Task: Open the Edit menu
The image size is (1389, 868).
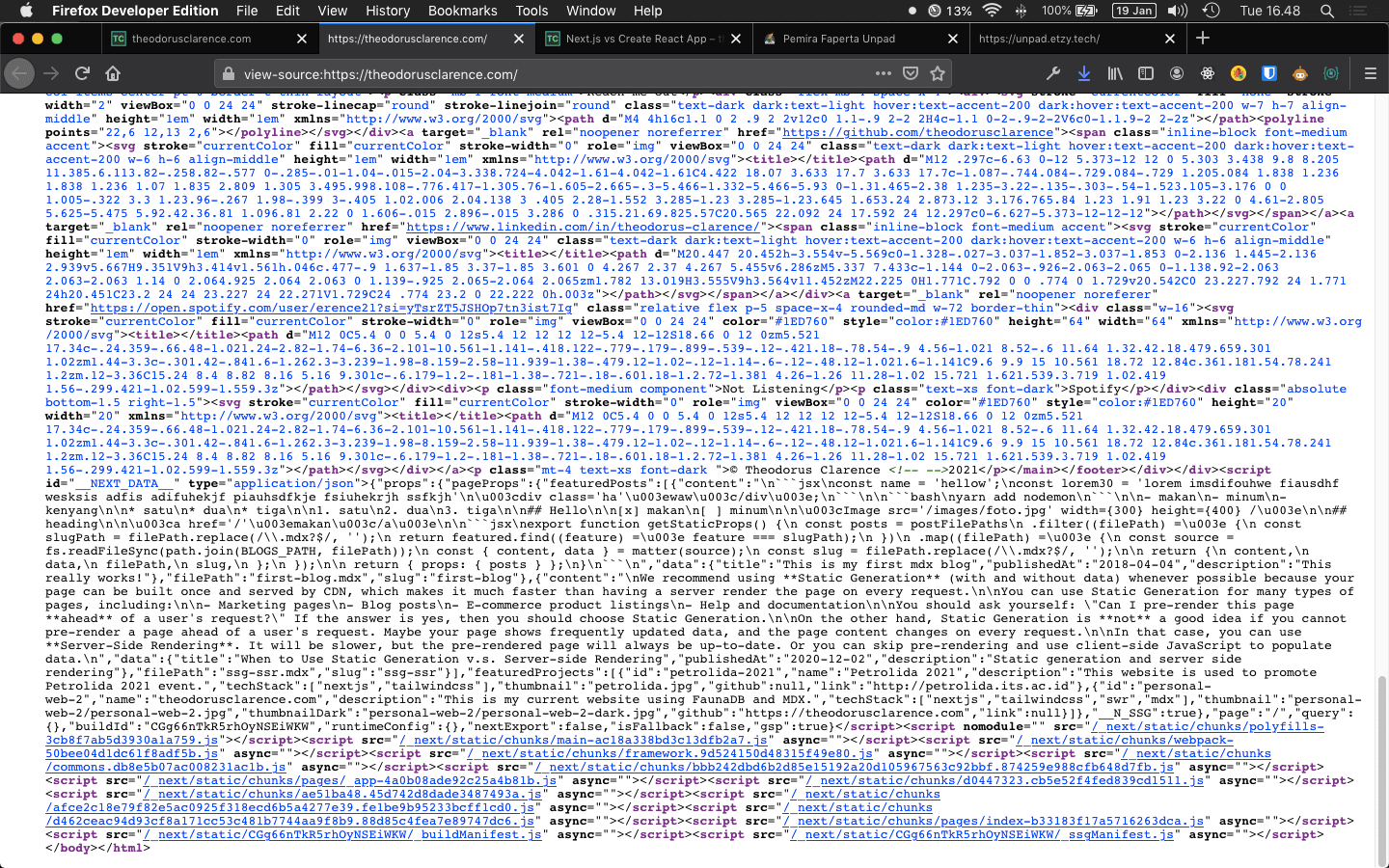Action: (x=287, y=11)
